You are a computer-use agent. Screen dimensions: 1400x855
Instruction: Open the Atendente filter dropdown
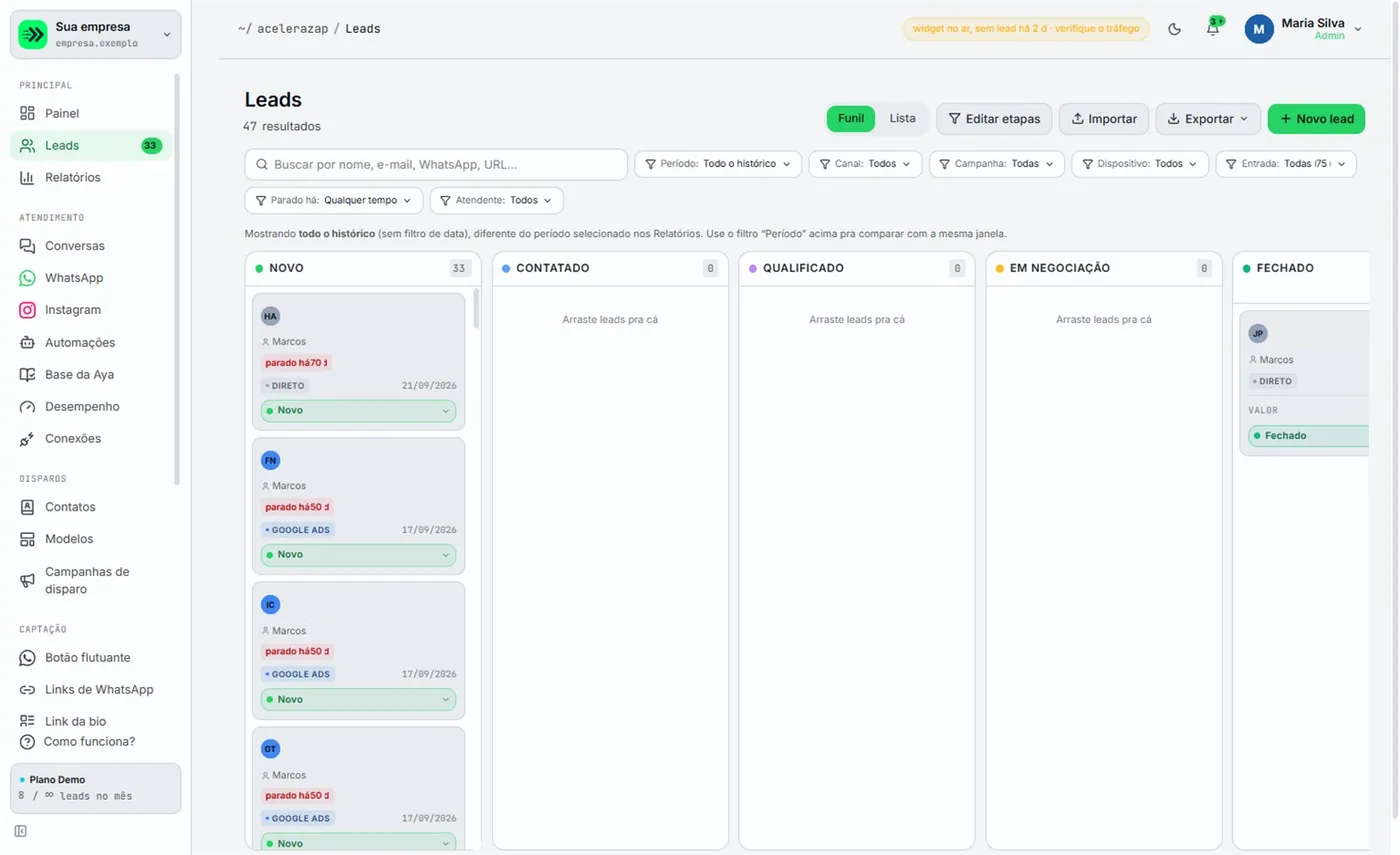(497, 200)
